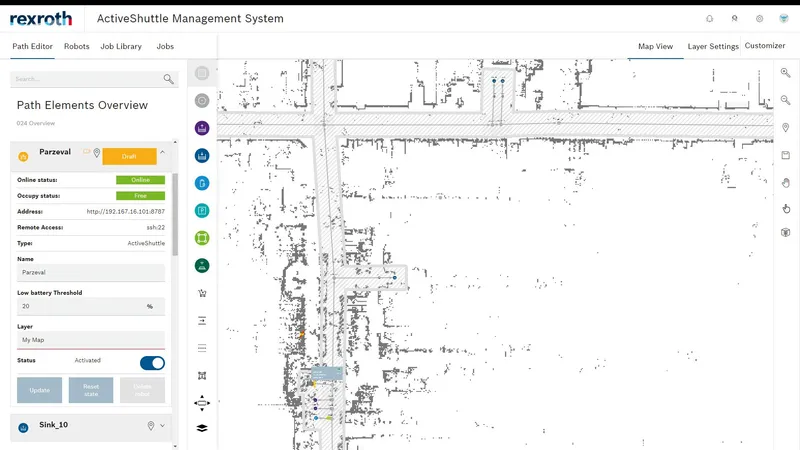Click the Reset state button

click(x=91, y=390)
